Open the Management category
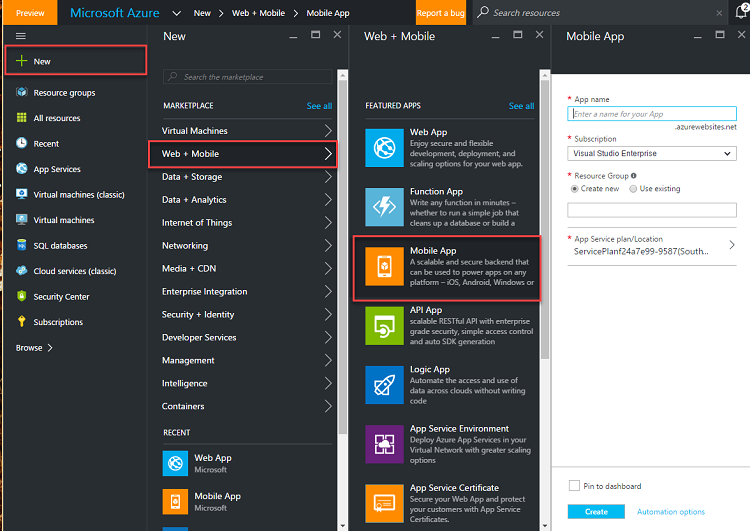The height and width of the screenshot is (531, 750). point(247,360)
